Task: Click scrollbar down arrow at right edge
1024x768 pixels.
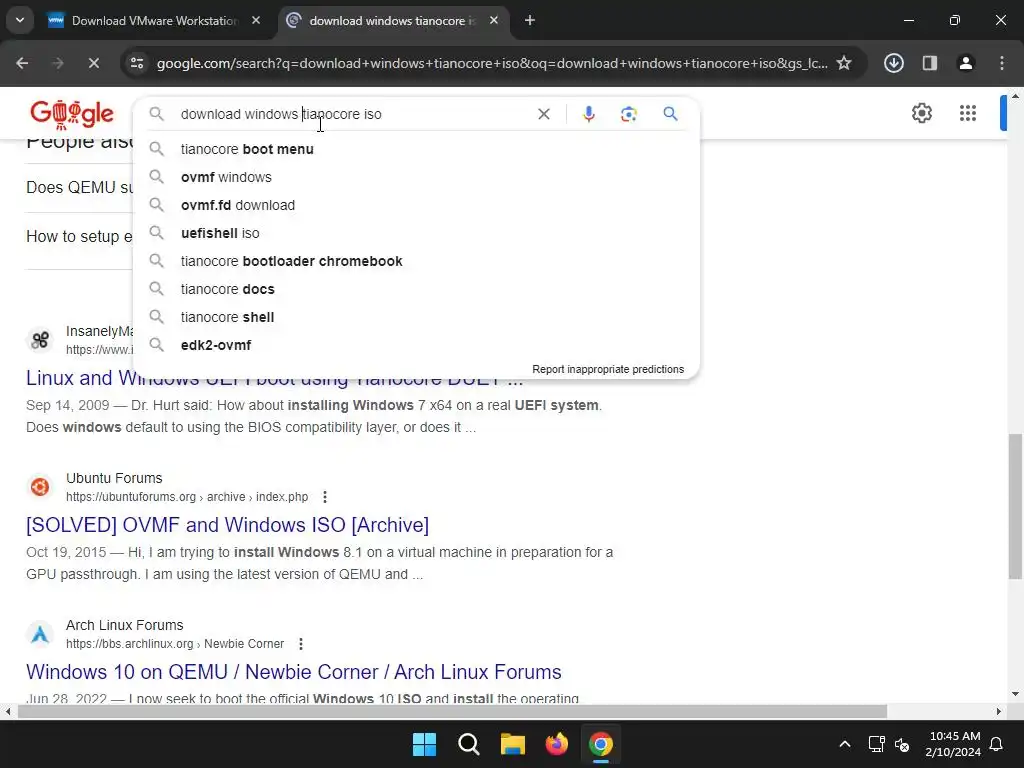Action: [1015, 694]
